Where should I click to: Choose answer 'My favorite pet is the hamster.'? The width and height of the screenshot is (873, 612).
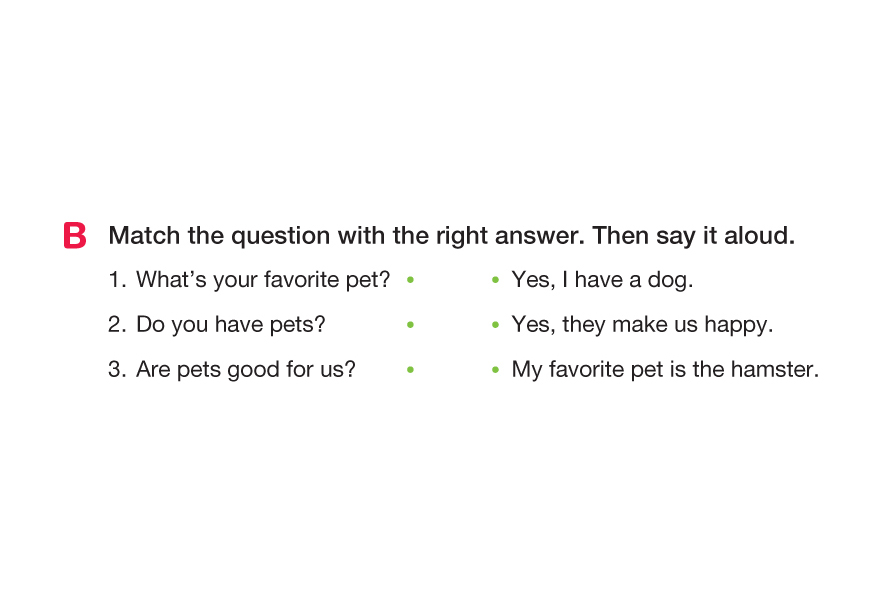coord(665,369)
